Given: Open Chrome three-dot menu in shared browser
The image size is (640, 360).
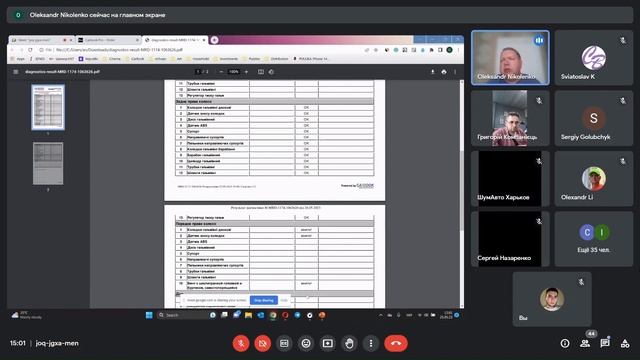Looking at the screenshot, I should 458,50.
